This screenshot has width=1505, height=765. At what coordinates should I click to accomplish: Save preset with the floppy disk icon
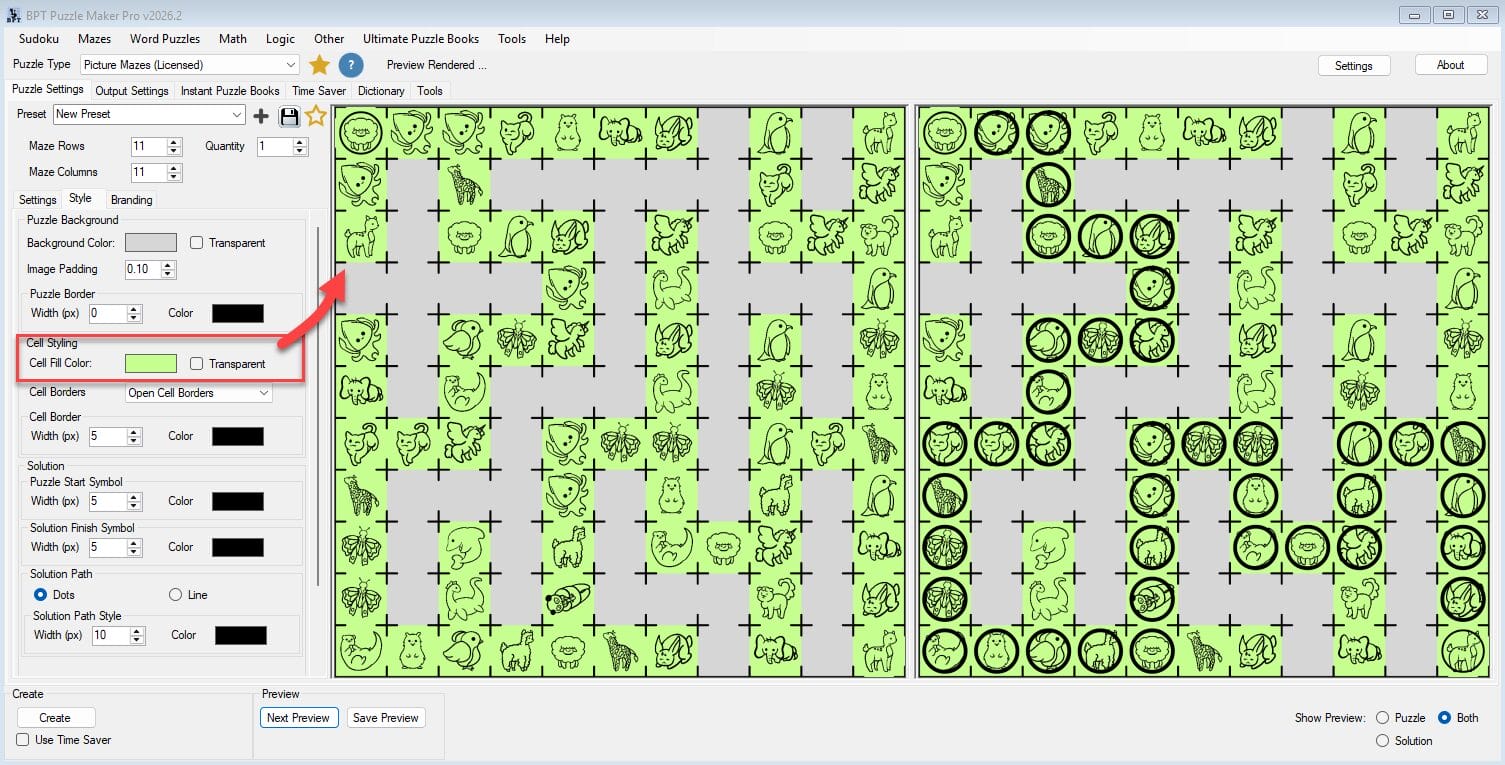click(x=289, y=116)
